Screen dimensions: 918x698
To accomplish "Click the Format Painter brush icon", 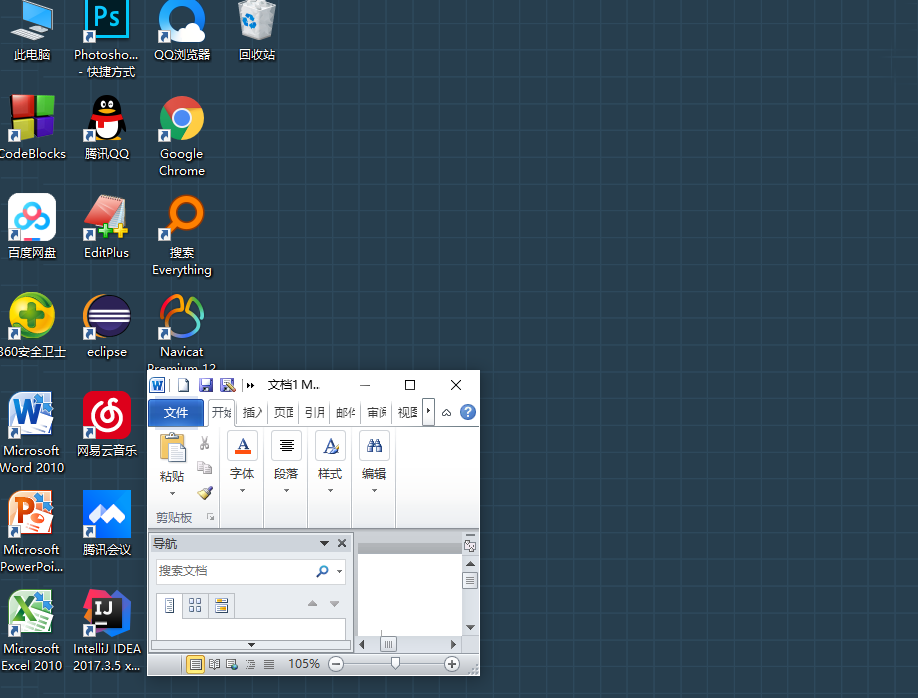I will [x=204, y=492].
